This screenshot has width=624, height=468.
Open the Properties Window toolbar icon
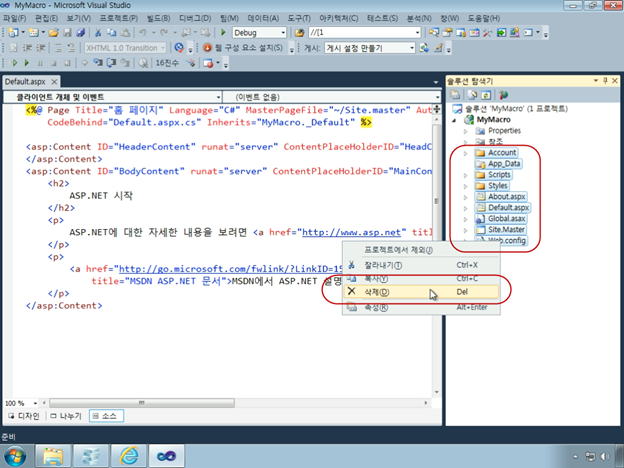447,33
